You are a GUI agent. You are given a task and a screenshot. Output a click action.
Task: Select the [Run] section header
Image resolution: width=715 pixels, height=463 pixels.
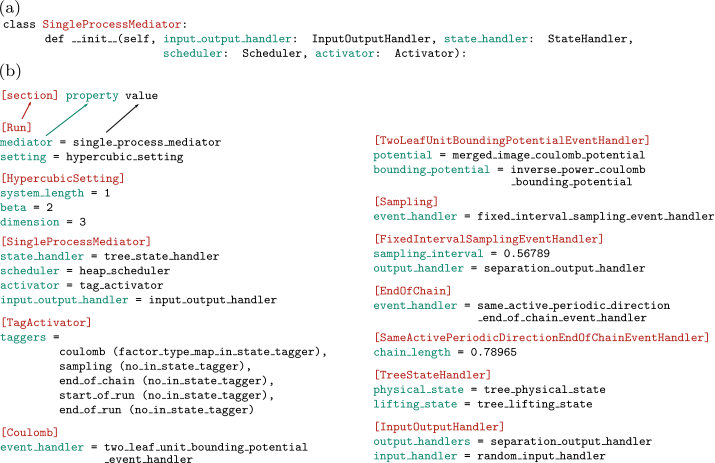(16, 127)
